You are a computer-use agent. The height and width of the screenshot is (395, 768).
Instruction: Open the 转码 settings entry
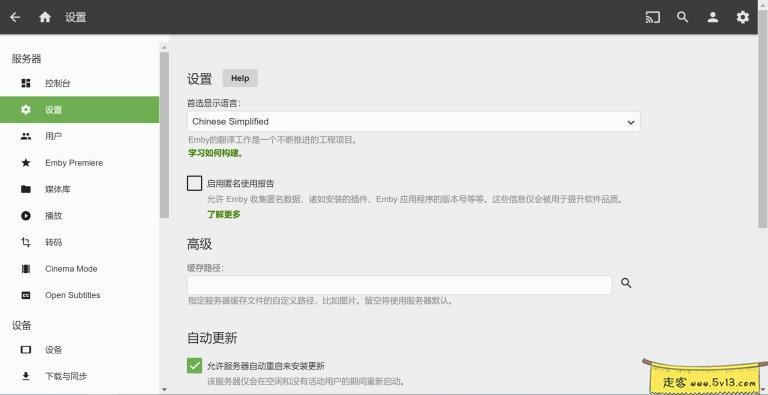79,242
